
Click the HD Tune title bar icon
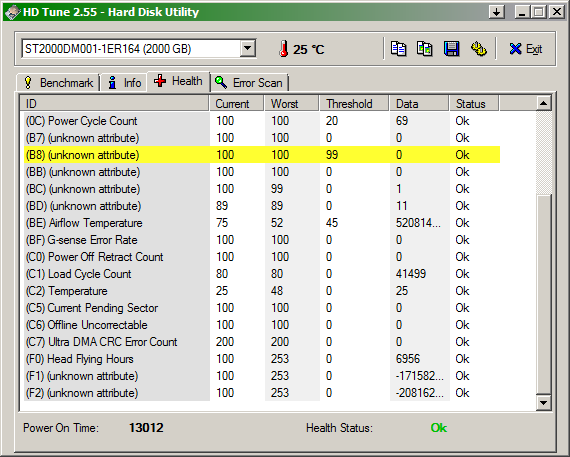point(12,12)
